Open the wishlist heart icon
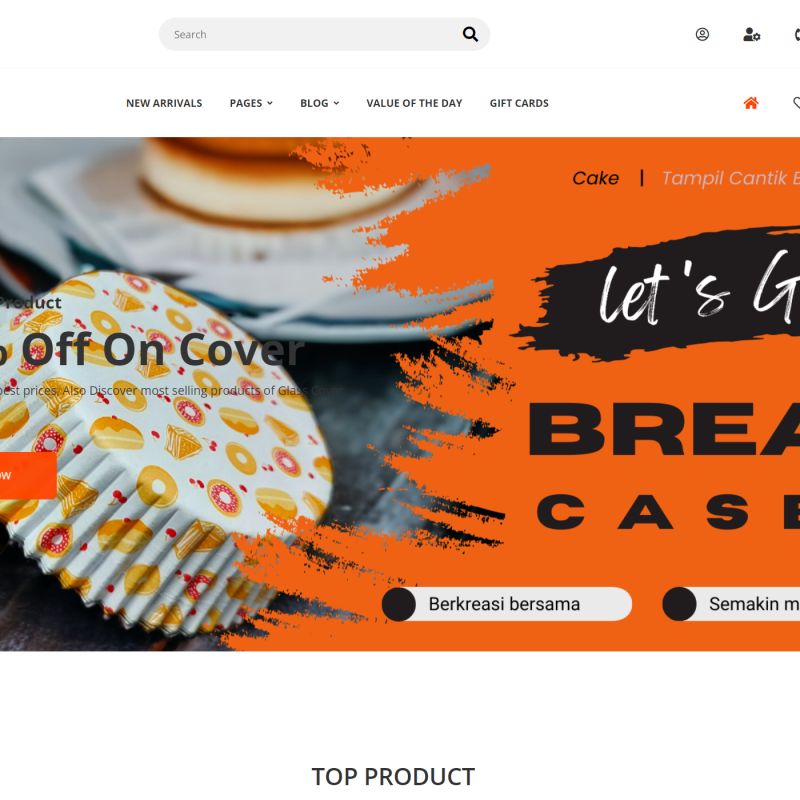 click(x=796, y=103)
